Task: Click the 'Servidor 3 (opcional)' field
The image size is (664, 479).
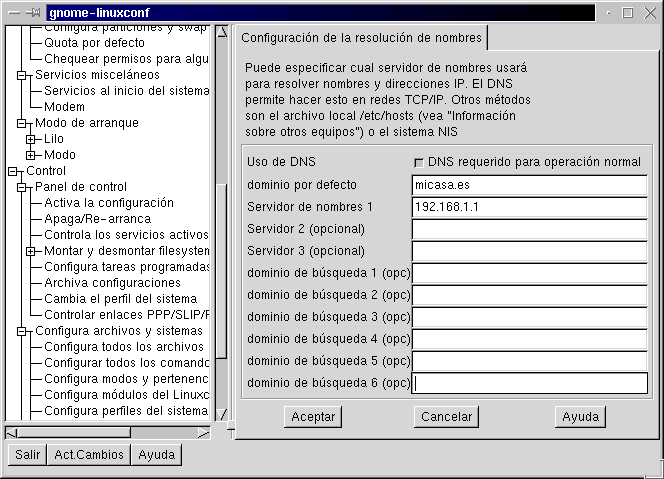Action: click(530, 251)
